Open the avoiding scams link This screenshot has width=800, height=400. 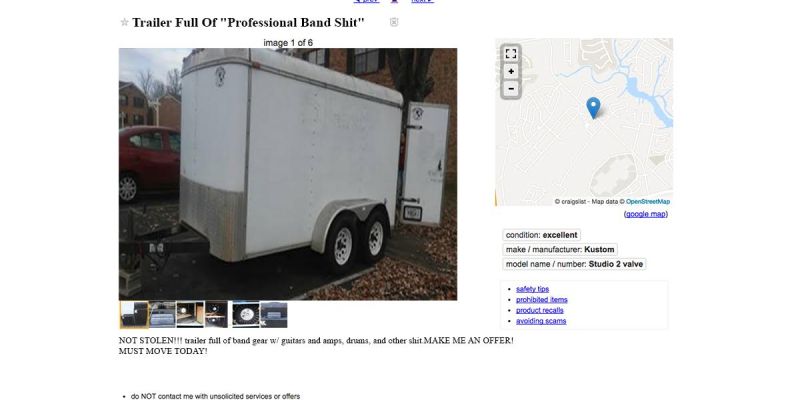(x=541, y=321)
